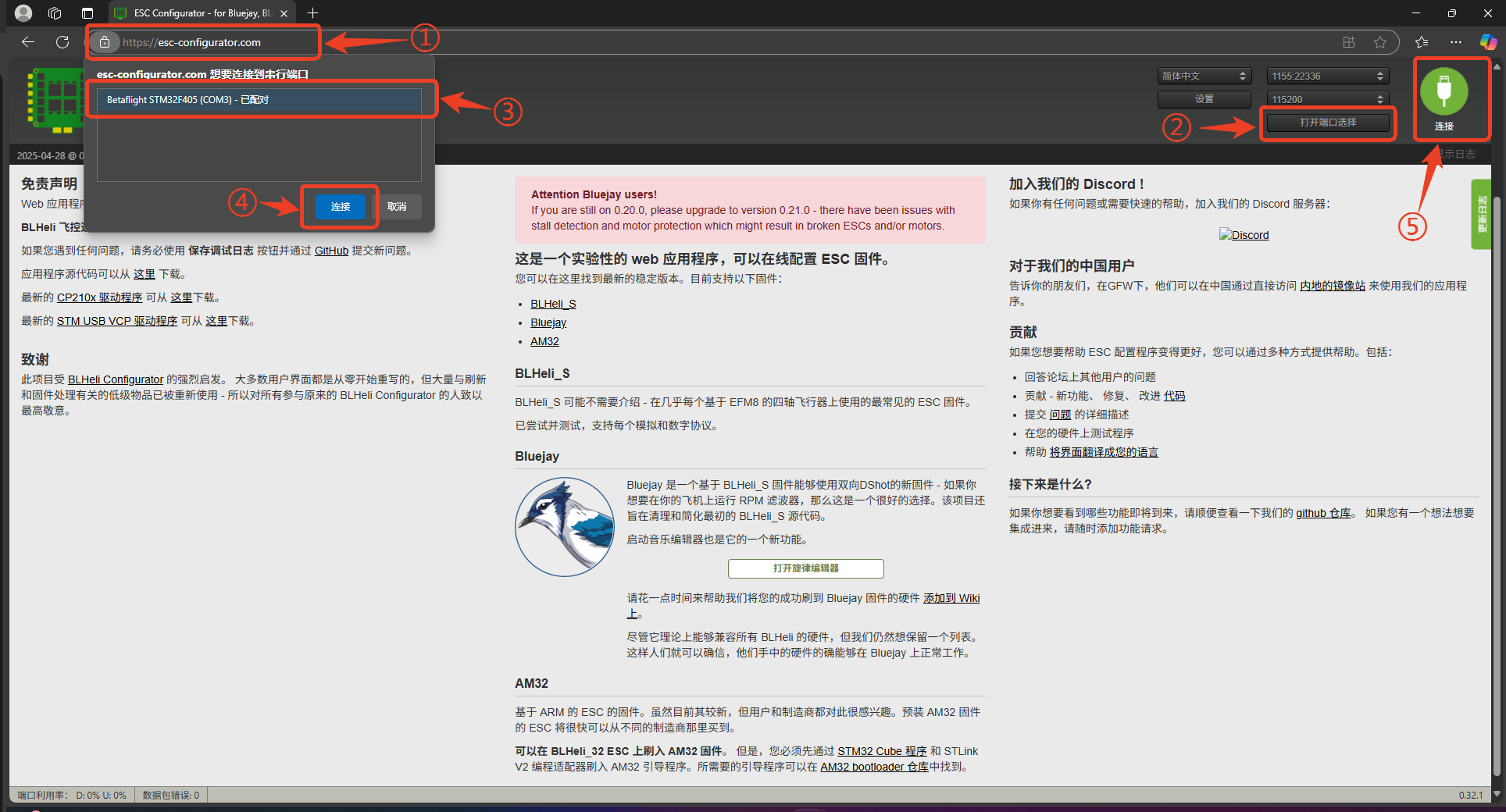Open the language dropdown 简体中文
The image size is (1506, 812).
click(x=1204, y=76)
